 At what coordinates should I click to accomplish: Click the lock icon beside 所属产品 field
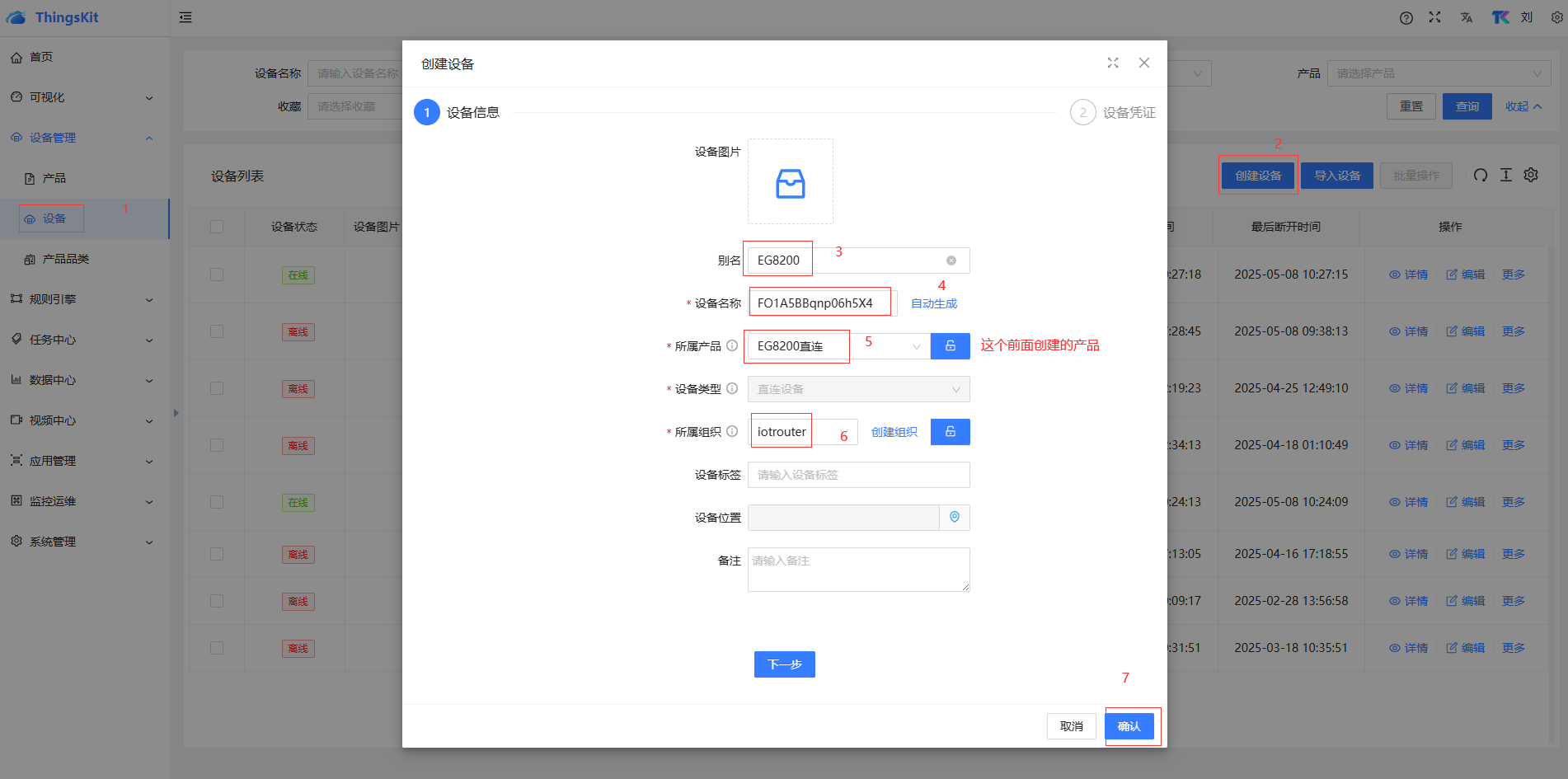point(950,346)
